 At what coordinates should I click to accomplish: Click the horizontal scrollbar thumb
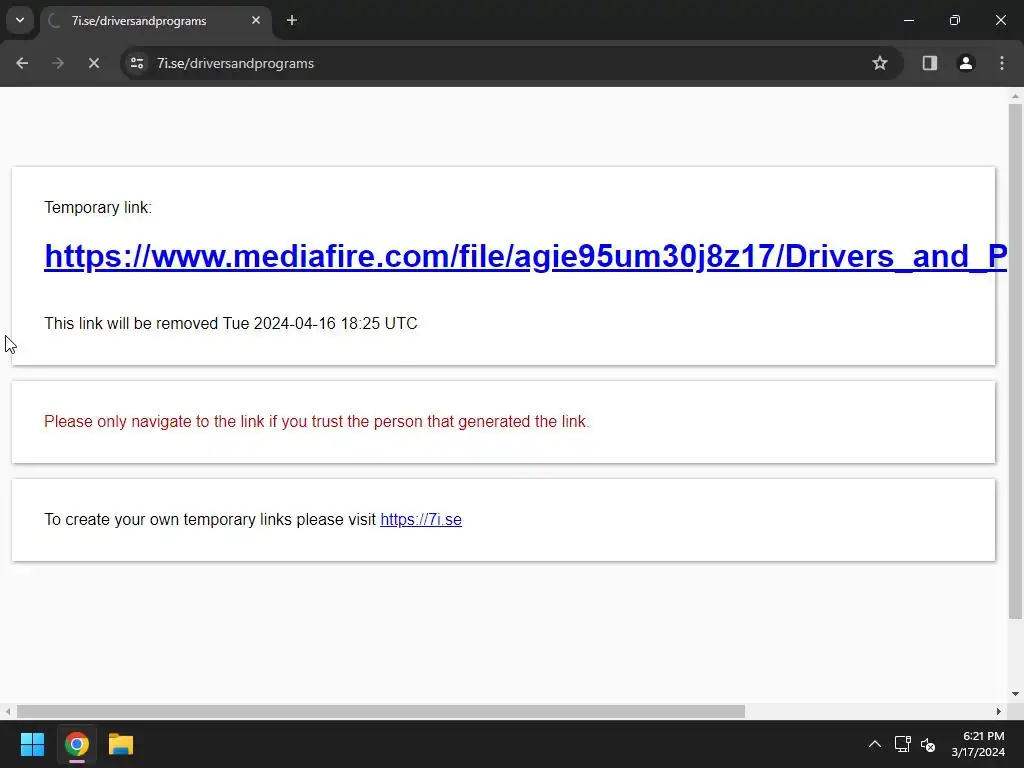[x=381, y=711]
